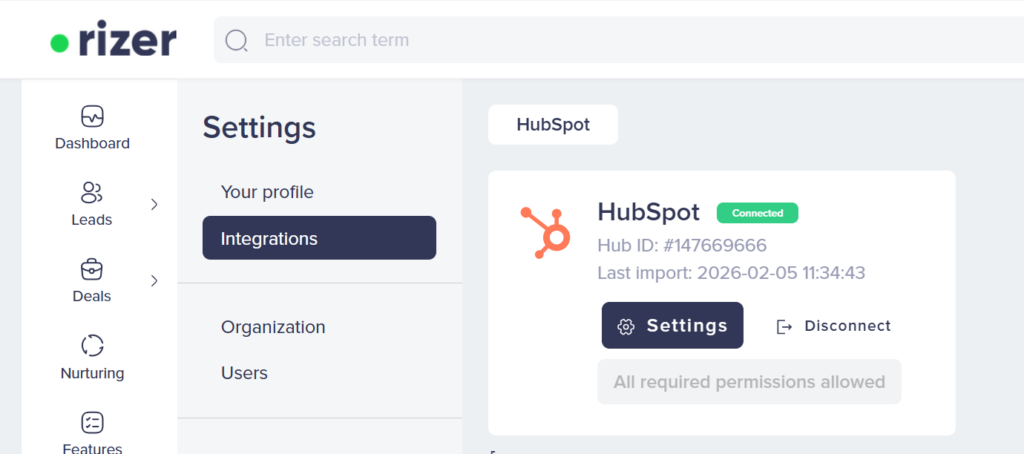
Task: Disconnect the HubSpot integration
Action: [x=846, y=326]
